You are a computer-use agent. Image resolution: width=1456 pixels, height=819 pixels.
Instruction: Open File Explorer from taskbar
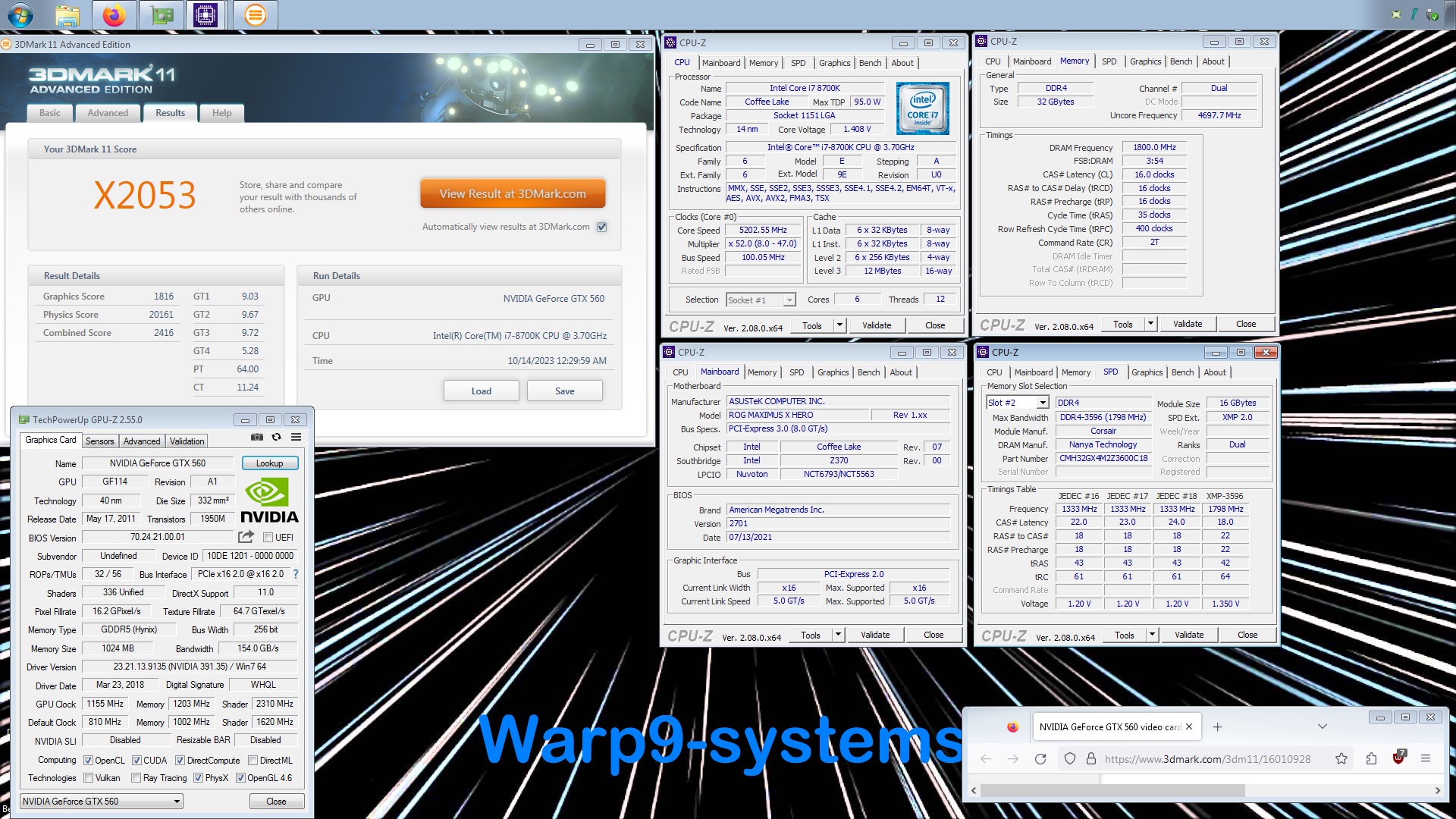[67, 14]
